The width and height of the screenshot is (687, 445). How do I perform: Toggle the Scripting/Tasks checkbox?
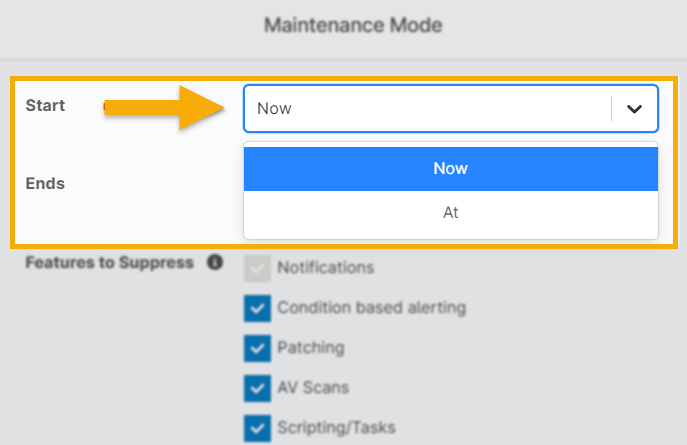[256, 428]
